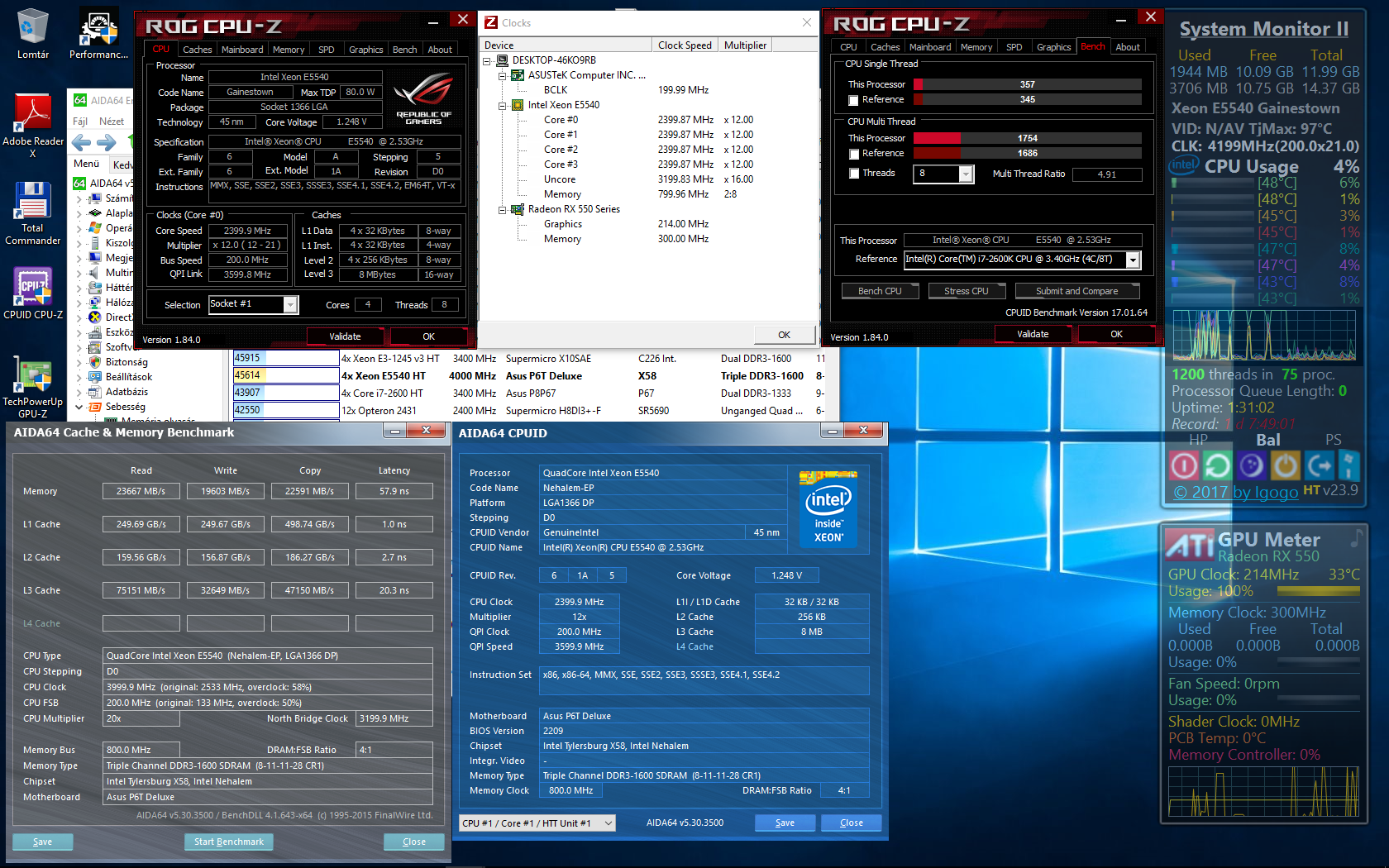
Task: Collapse the Radeon RX 550 Series node
Action: (x=502, y=209)
